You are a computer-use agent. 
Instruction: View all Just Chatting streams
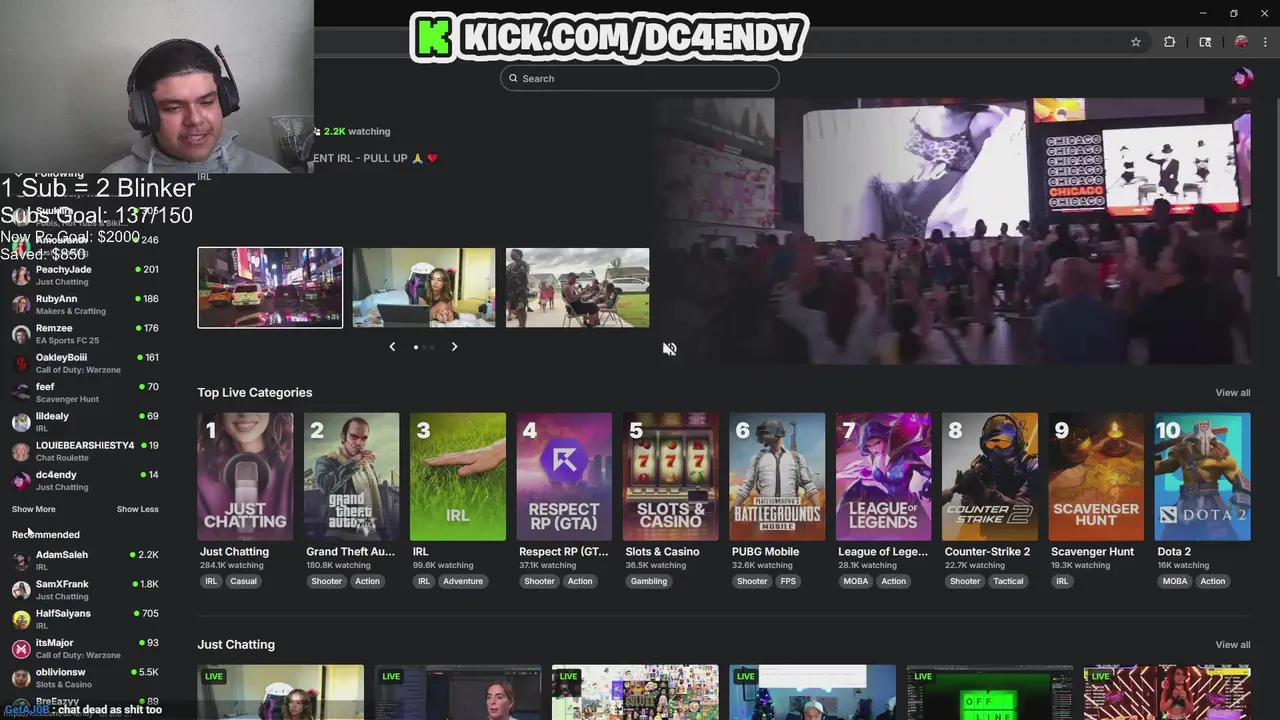1233,645
